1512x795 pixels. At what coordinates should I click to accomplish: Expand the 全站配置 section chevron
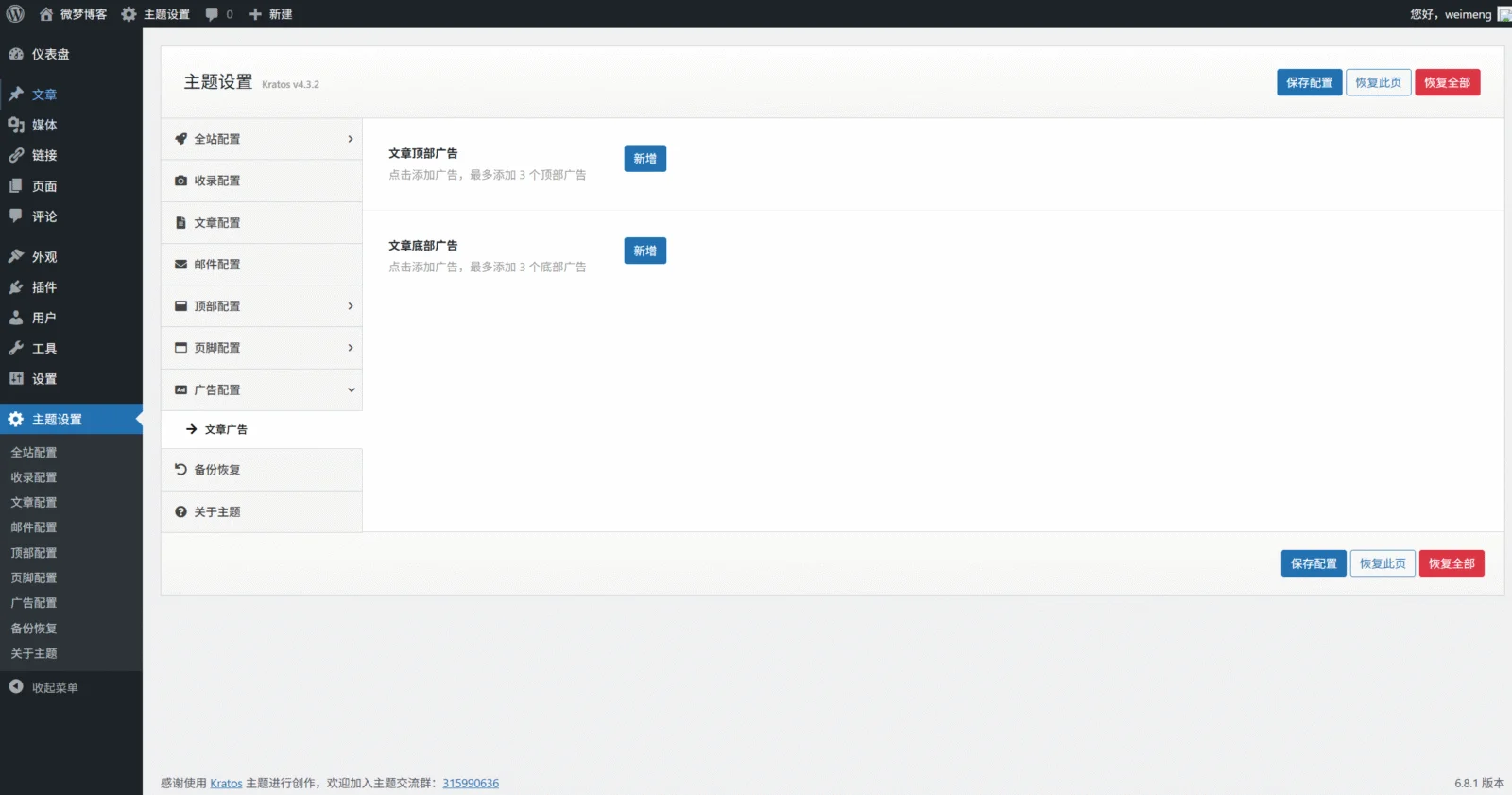point(351,139)
